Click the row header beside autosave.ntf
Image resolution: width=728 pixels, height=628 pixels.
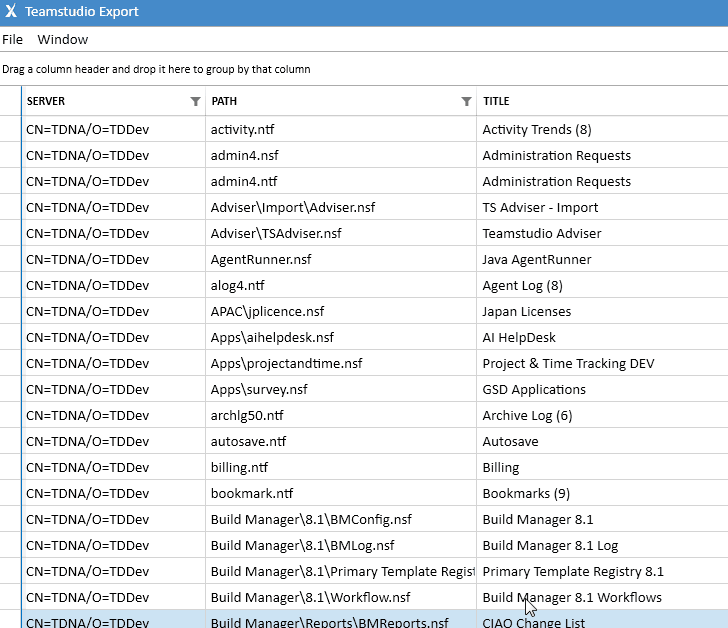point(10,441)
